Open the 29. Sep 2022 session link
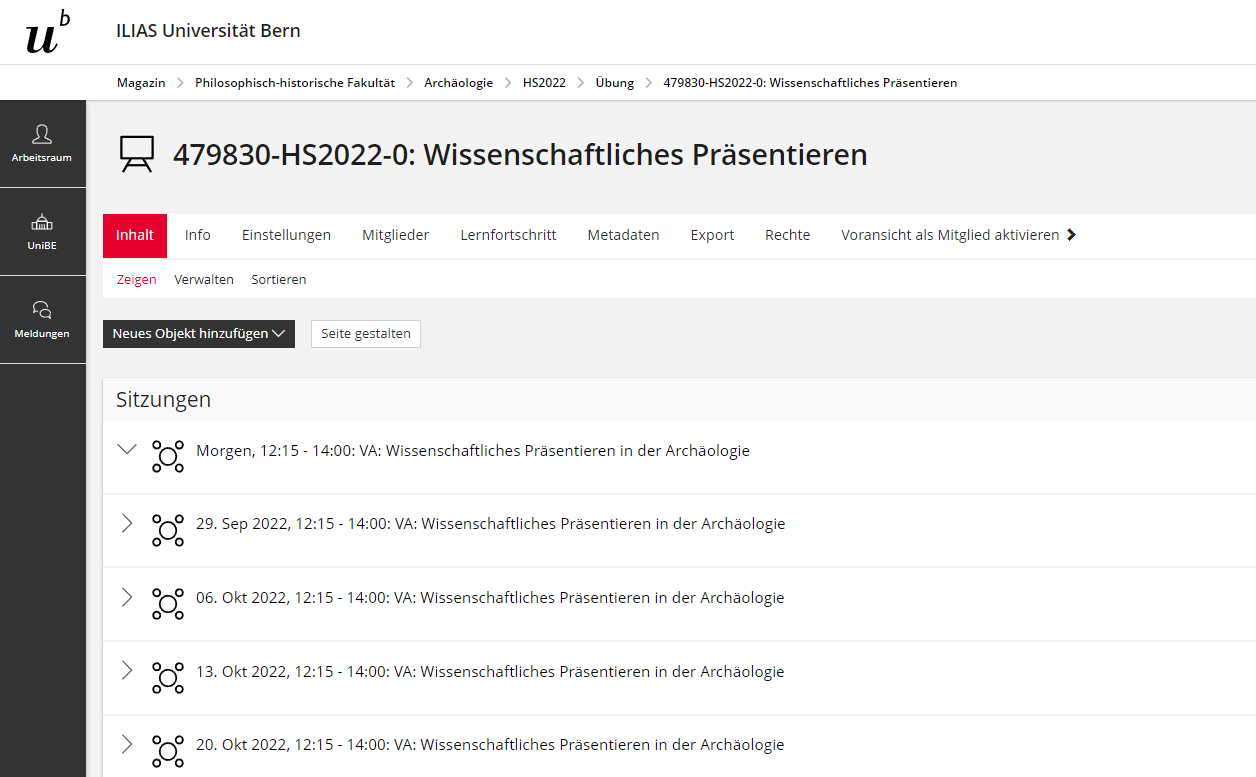Screen dimensions: 1256x777 [x=491, y=524]
